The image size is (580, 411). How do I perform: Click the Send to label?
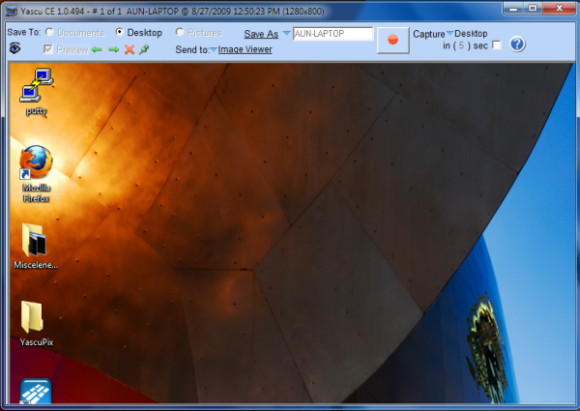click(x=192, y=50)
